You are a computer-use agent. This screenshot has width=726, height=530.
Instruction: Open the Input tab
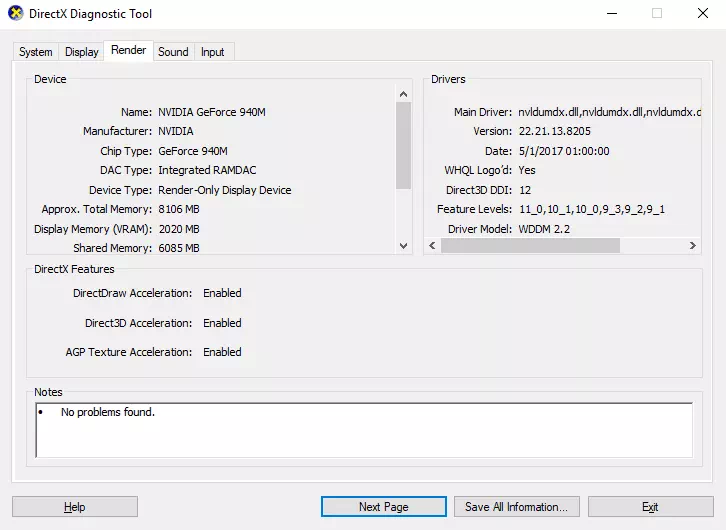[x=213, y=52]
